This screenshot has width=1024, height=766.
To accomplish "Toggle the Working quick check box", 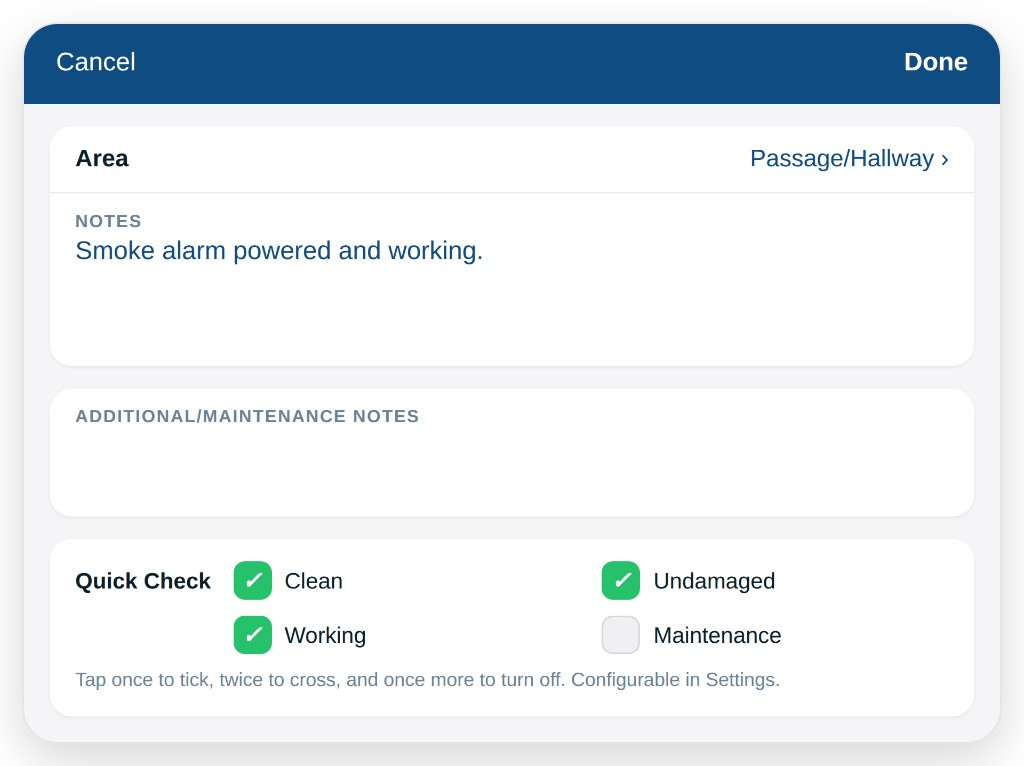I will pyautogui.click(x=253, y=635).
